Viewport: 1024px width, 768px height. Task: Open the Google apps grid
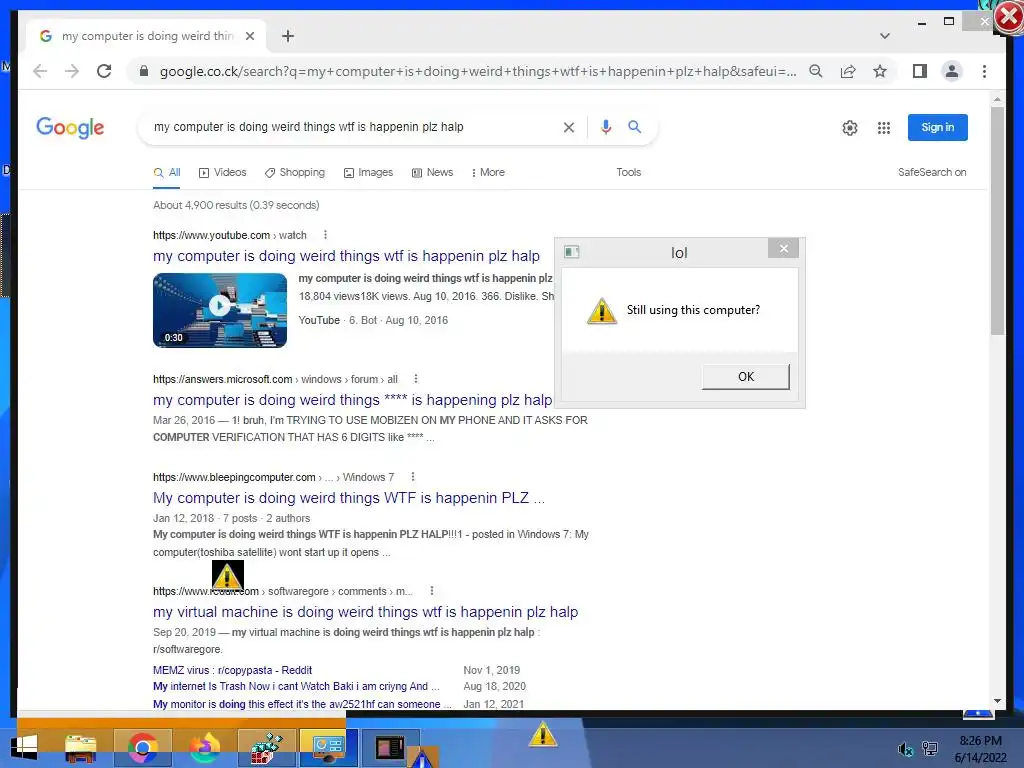pos(884,128)
